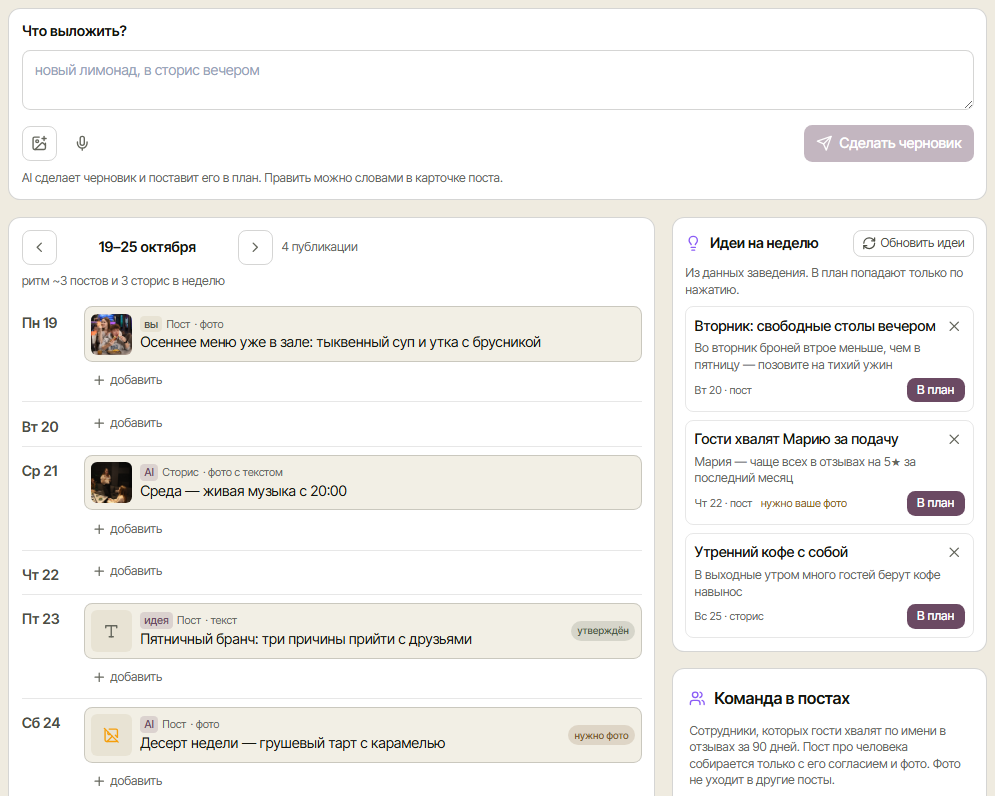Dismiss the 'Вторник: свободные столы вечером' idea
The height and width of the screenshot is (796, 995).
954,326
